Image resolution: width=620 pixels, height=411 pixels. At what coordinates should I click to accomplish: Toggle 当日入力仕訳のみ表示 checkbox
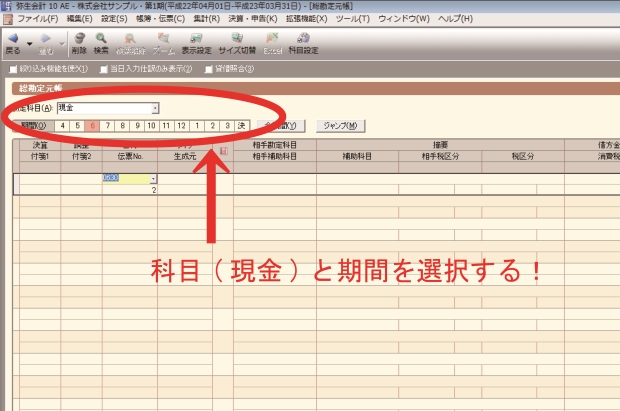tap(104, 69)
